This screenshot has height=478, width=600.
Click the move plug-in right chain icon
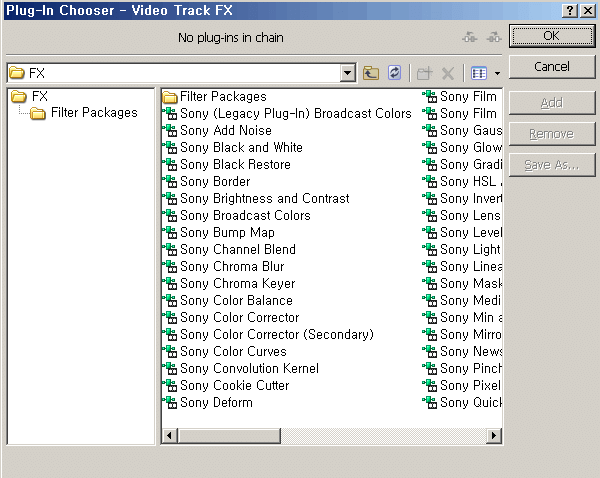tap(494, 37)
